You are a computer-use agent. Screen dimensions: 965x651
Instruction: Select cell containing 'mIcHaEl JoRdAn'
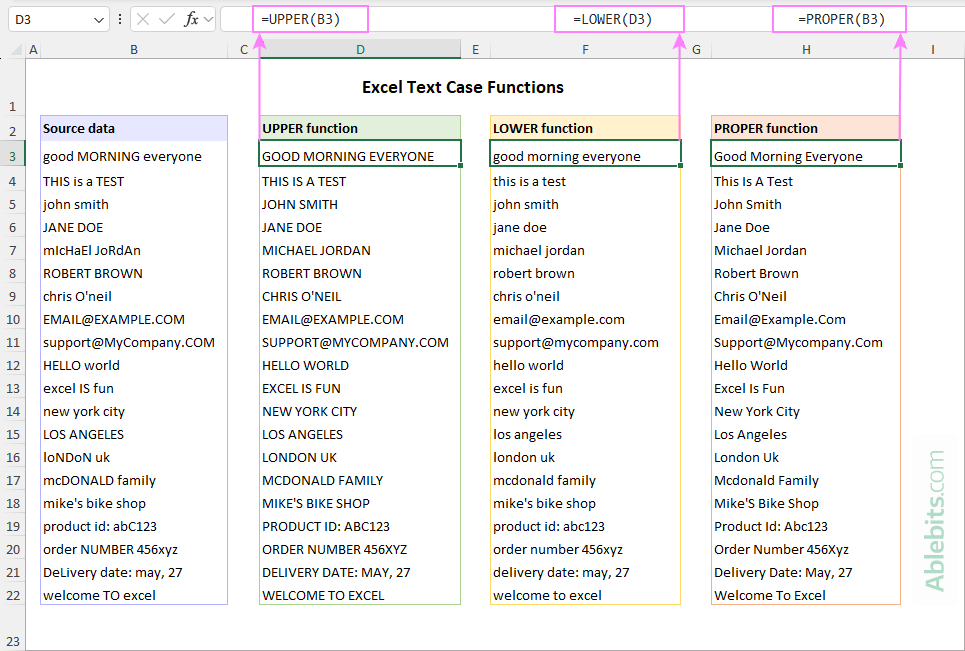(133, 251)
